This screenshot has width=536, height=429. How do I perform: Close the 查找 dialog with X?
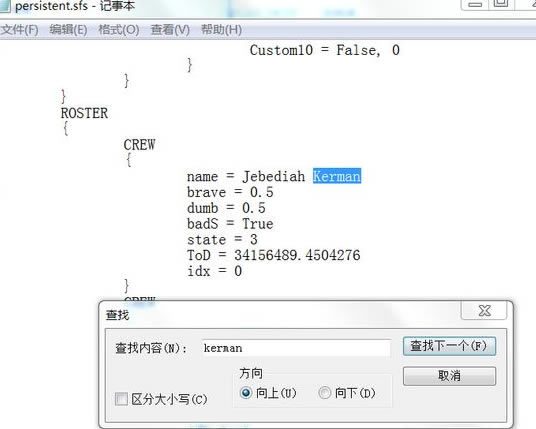484,310
